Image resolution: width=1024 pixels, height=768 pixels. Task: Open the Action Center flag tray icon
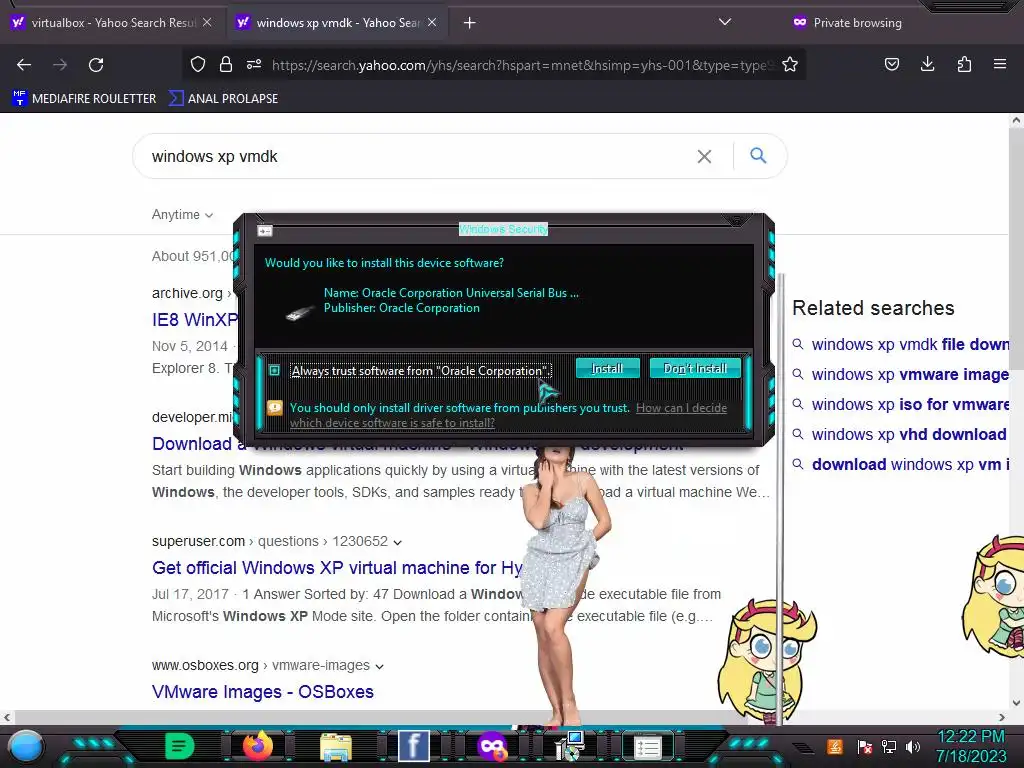point(865,746)
